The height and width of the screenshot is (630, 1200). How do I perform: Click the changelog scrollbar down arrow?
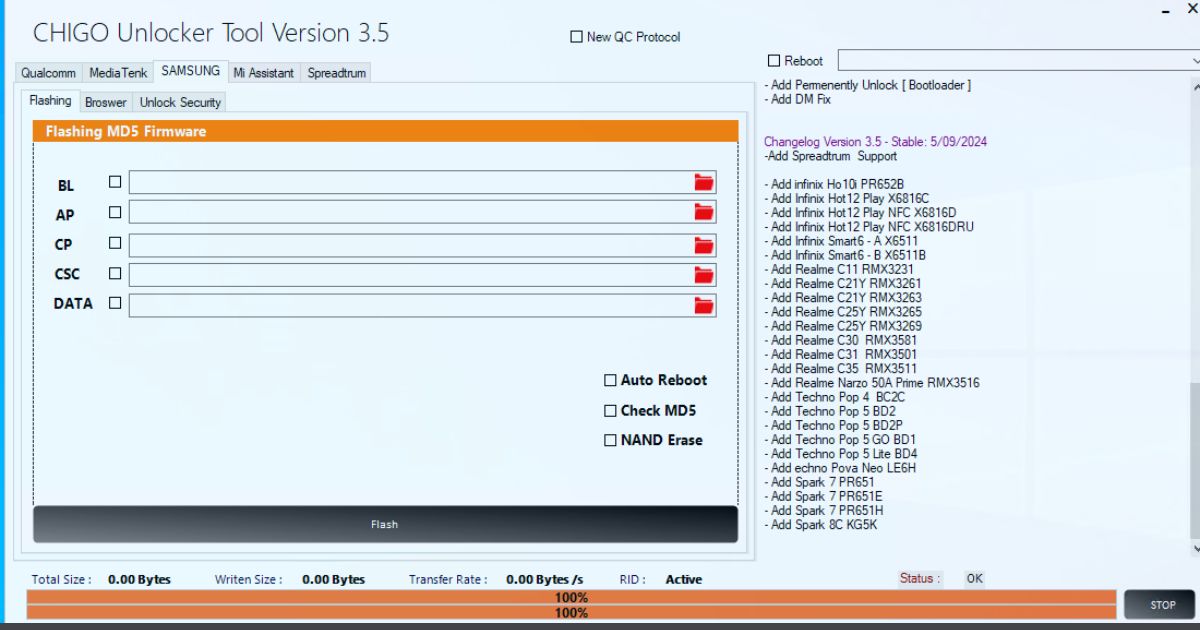click(1195, 548)
